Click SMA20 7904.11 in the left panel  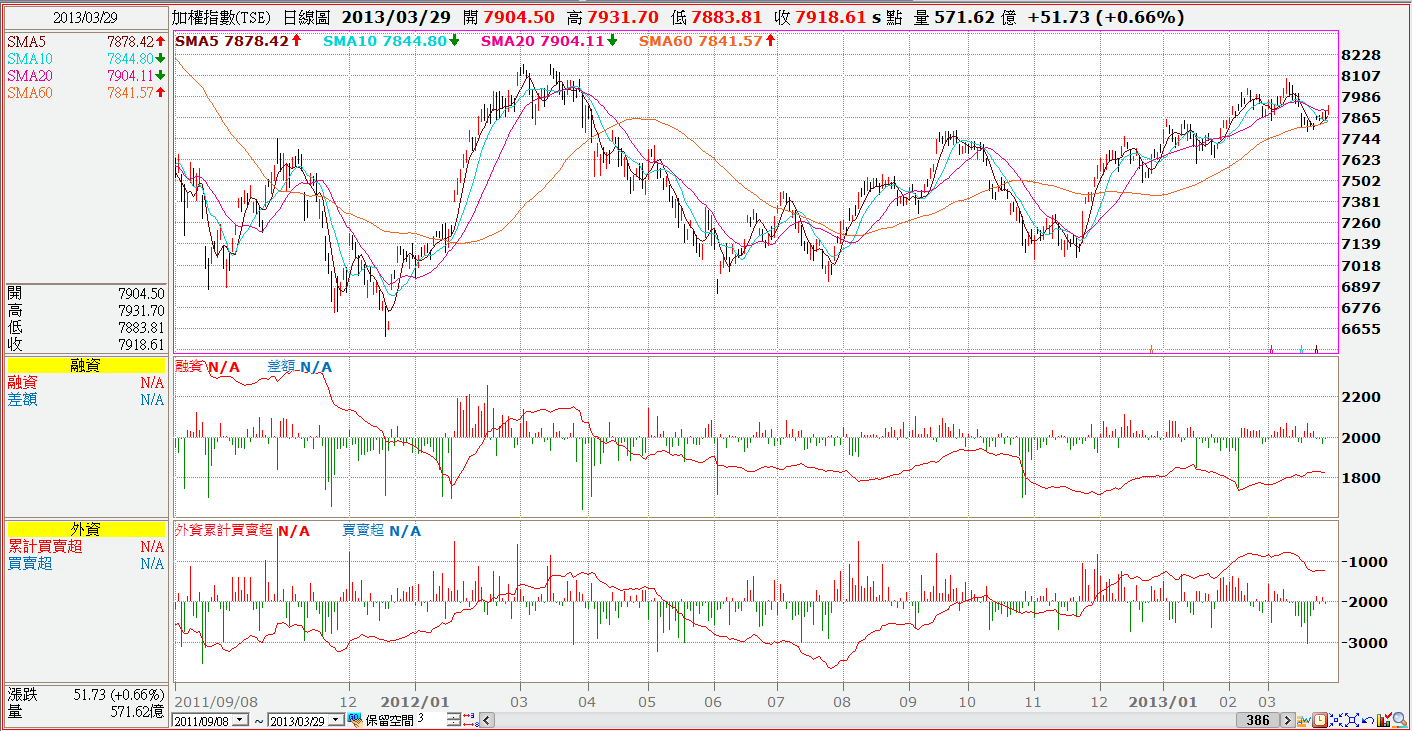coord(85,76)
